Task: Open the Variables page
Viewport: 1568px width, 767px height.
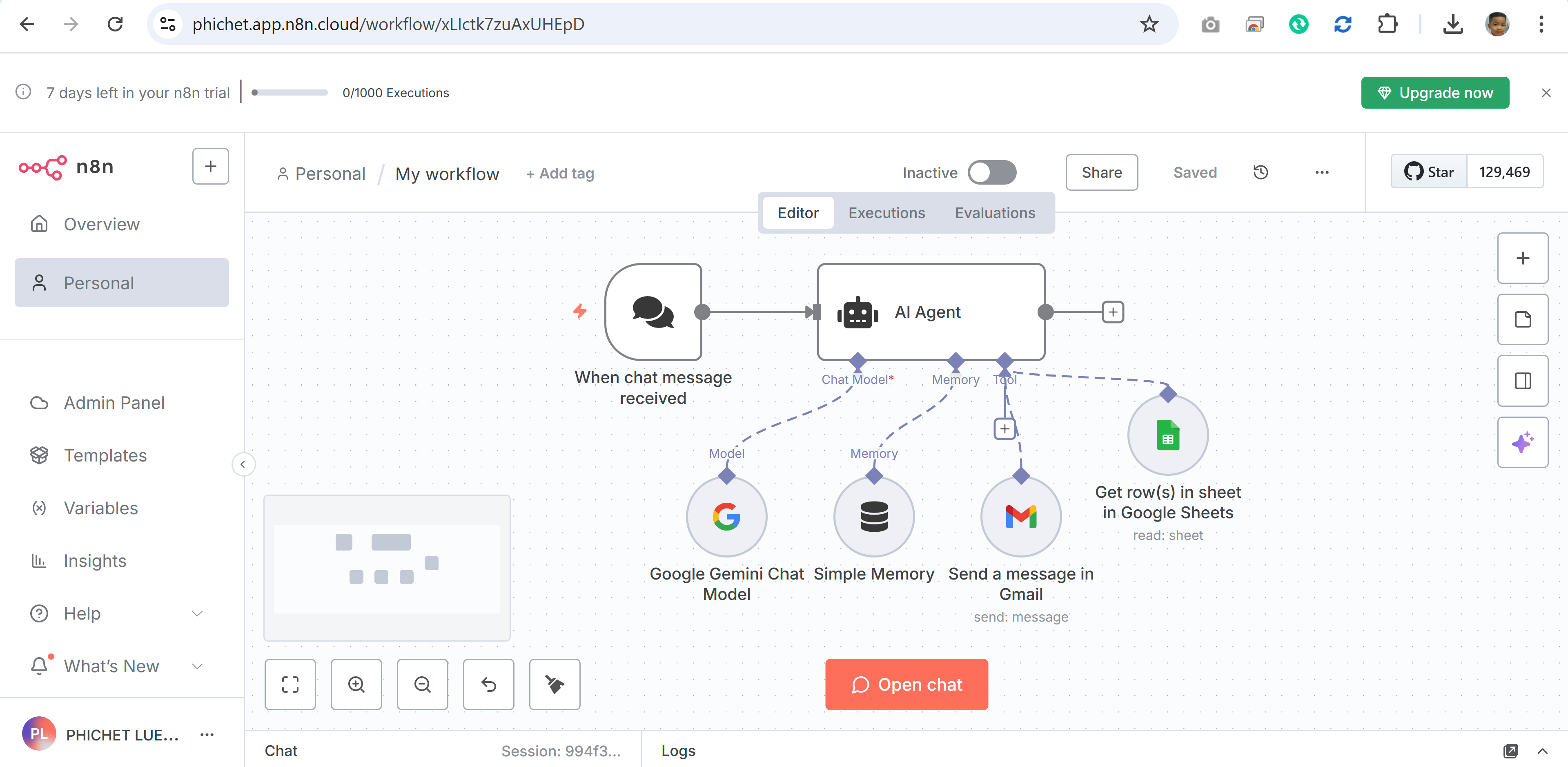Action: (x=122, y=508)
